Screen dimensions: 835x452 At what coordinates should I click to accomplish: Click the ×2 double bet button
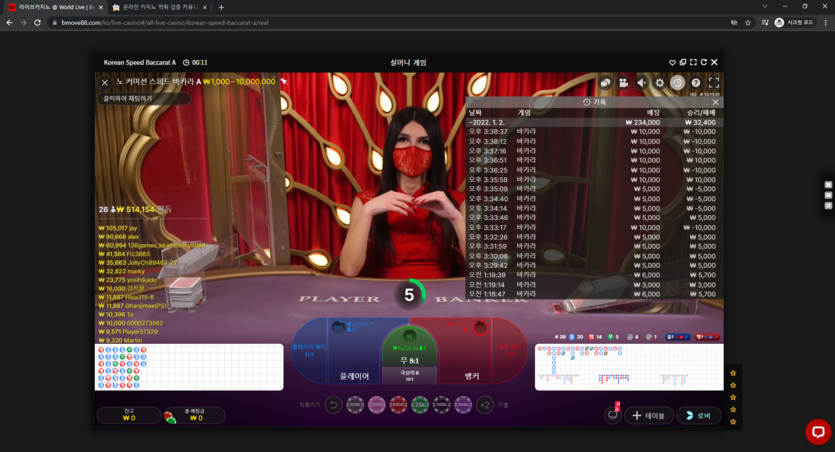coord(485,405)
